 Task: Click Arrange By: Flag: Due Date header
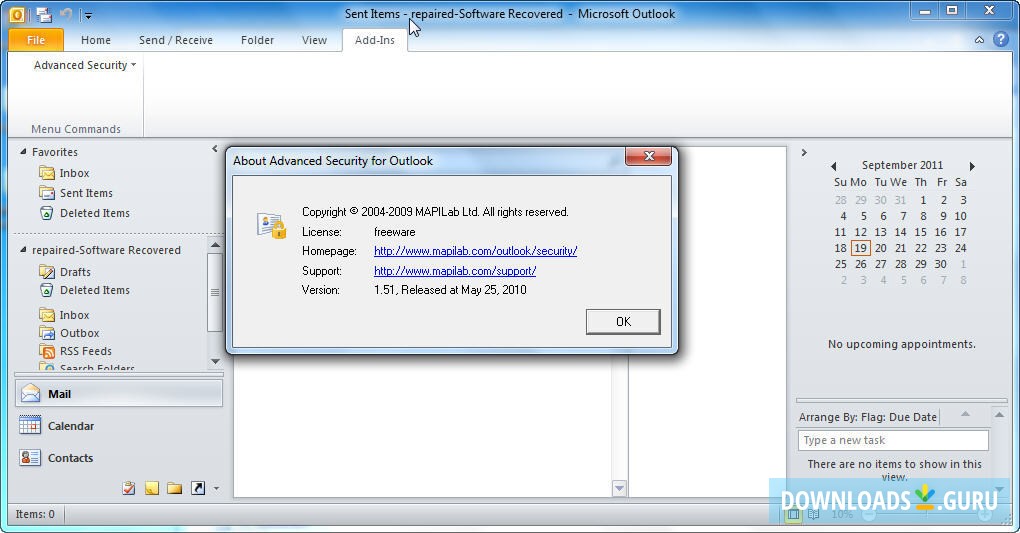coord(868,417)
